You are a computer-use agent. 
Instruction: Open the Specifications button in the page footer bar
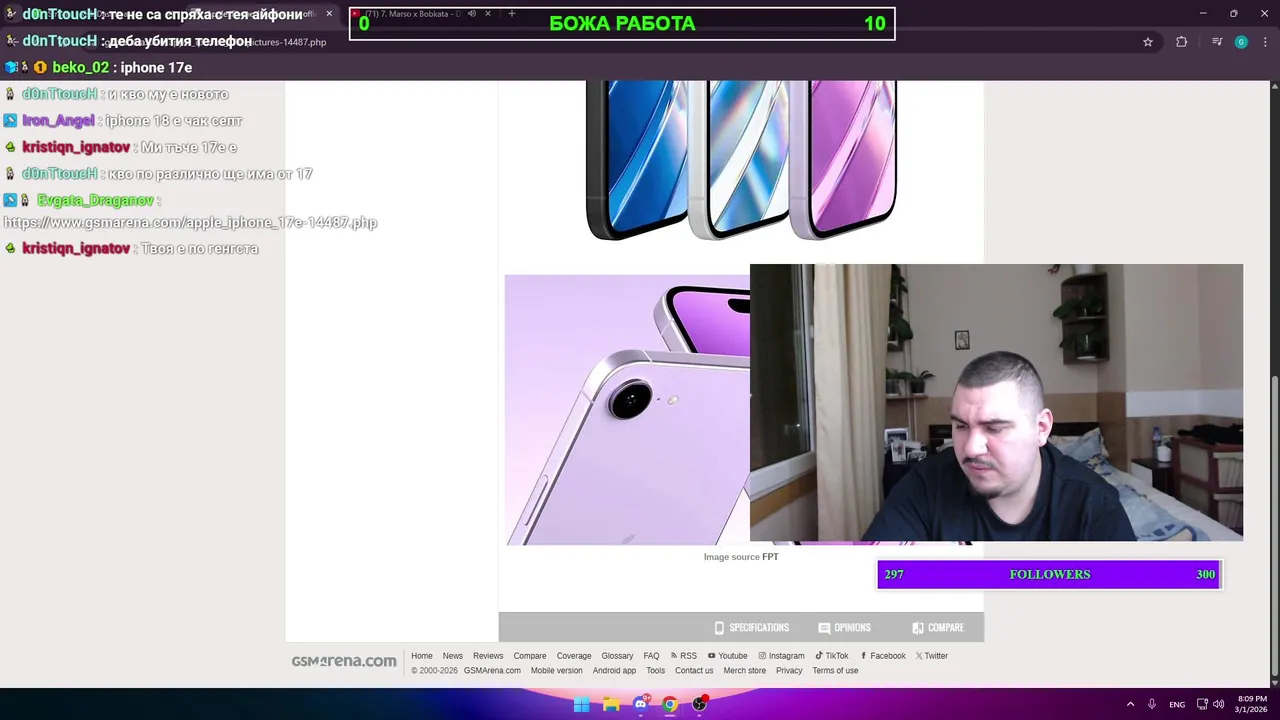tap(751, 627)
